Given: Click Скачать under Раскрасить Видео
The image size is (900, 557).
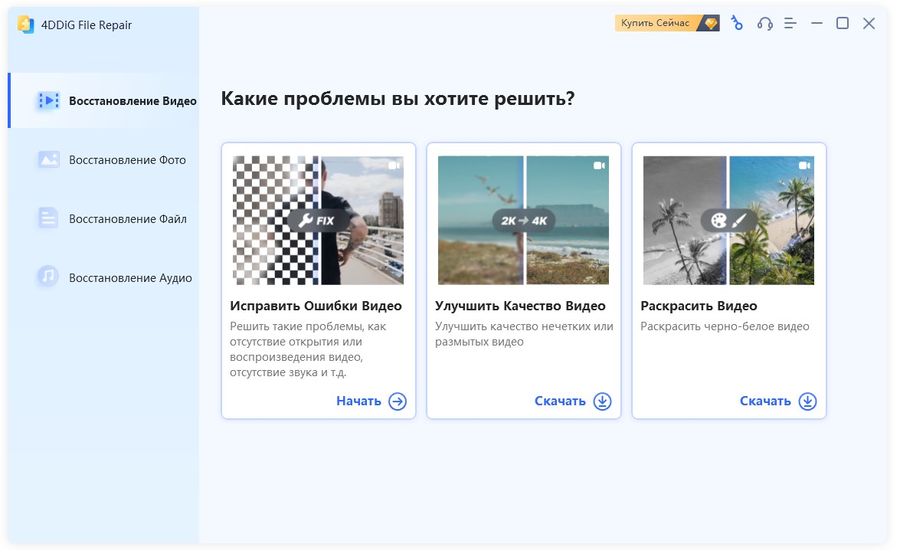Looking at the screenshot, I should pyautogui.click(x=765, y=401).
